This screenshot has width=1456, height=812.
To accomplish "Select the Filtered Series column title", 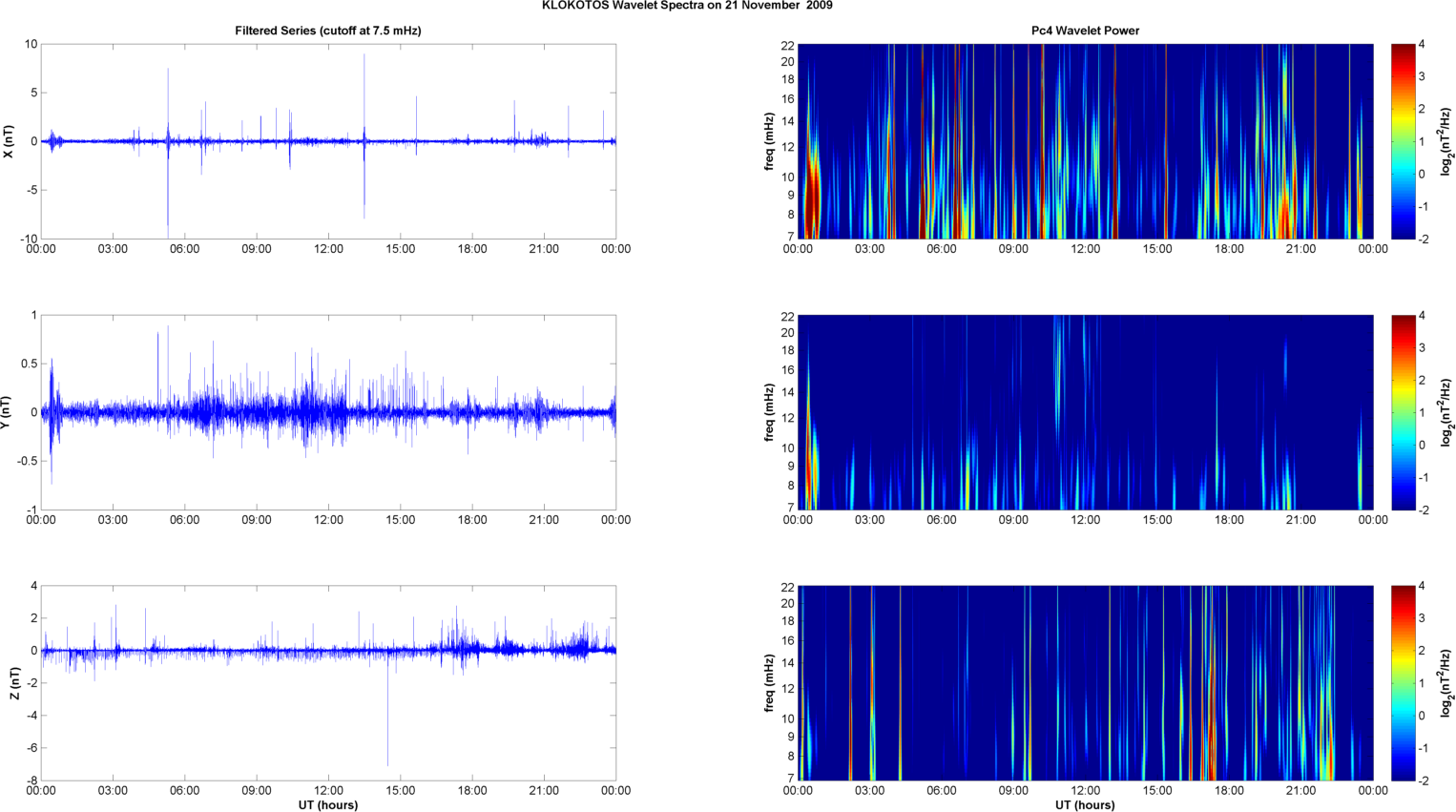I will tap(327, 31).
